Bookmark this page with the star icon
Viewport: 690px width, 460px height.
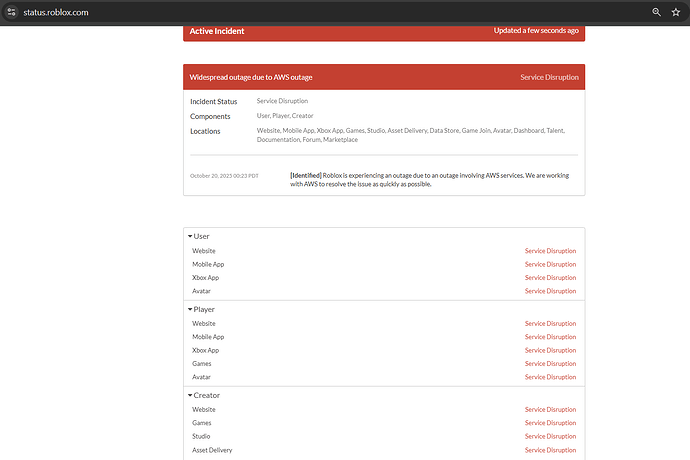click(676, 12)
